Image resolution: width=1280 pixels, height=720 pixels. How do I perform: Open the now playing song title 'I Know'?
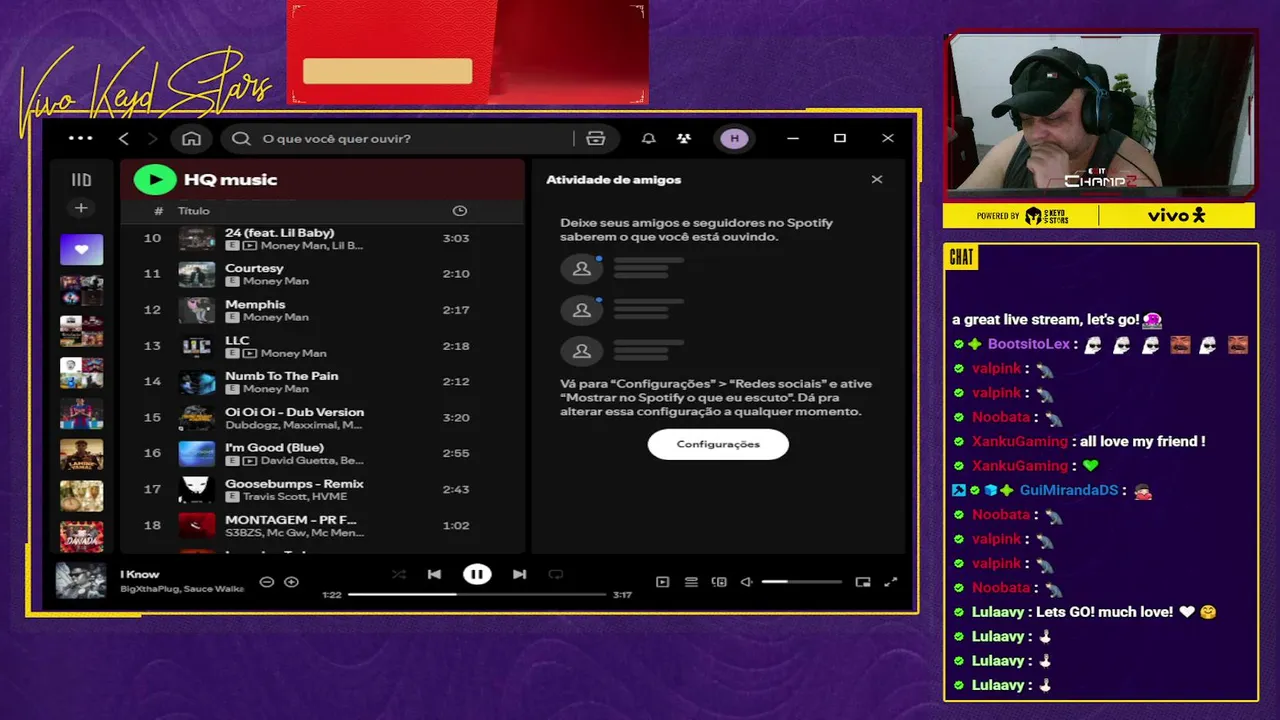140,574
